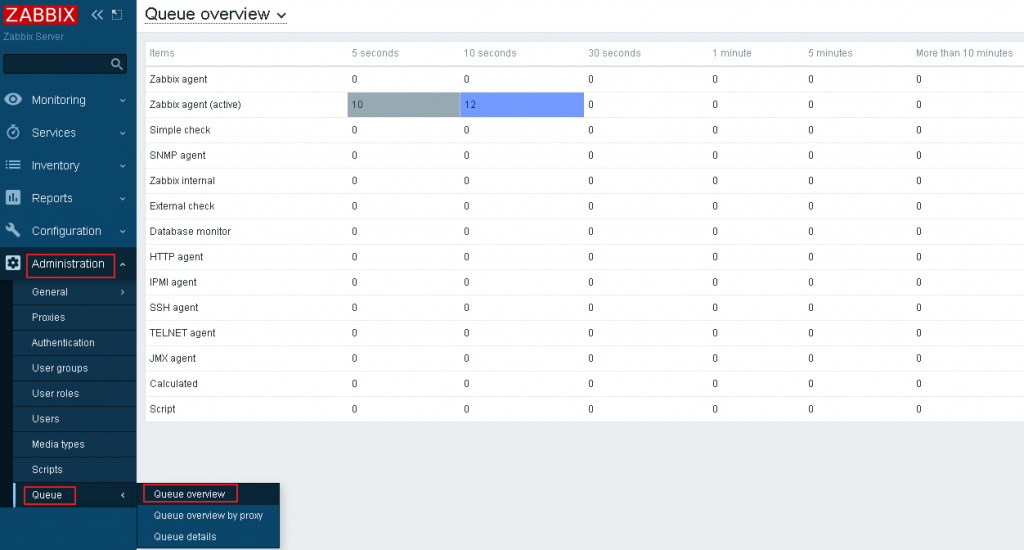Click the 30 seconds column header
Viewport: 1024px width, 550px height.
click(615, 53)
